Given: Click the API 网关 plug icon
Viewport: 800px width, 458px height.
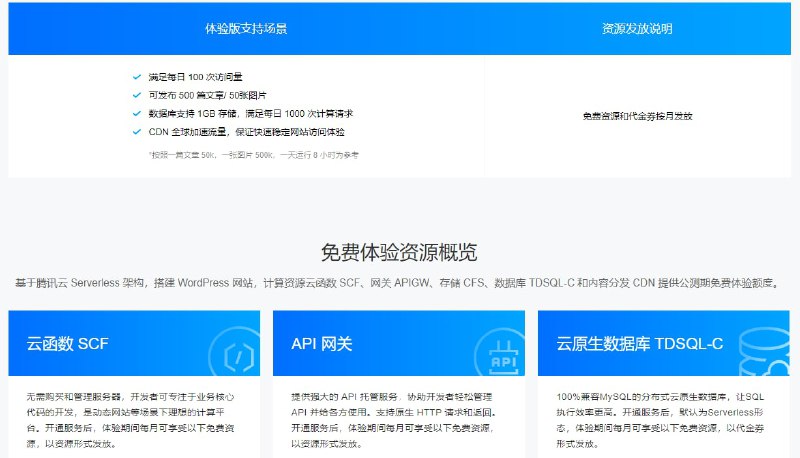Looking at the screenshot, I should [x=500, y=353].
